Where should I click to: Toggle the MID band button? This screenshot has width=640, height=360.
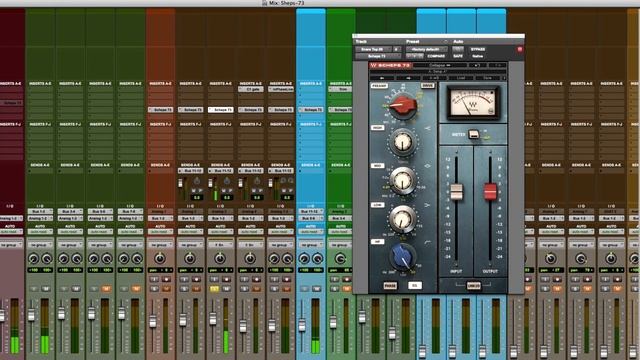(x=378, y=166)
